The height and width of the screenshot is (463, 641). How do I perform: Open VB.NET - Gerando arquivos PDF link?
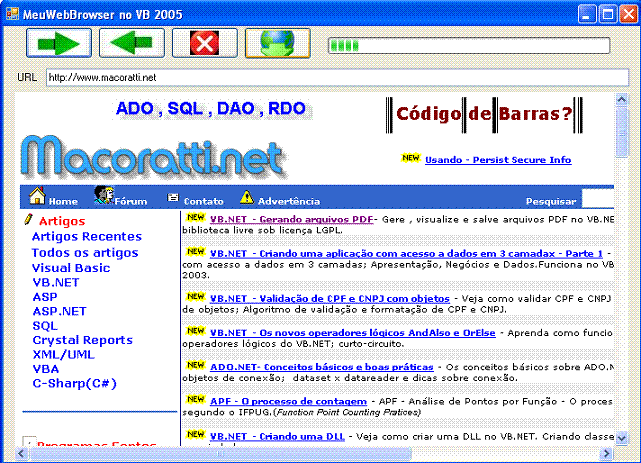pyautogui.click(x=291, y=219)
